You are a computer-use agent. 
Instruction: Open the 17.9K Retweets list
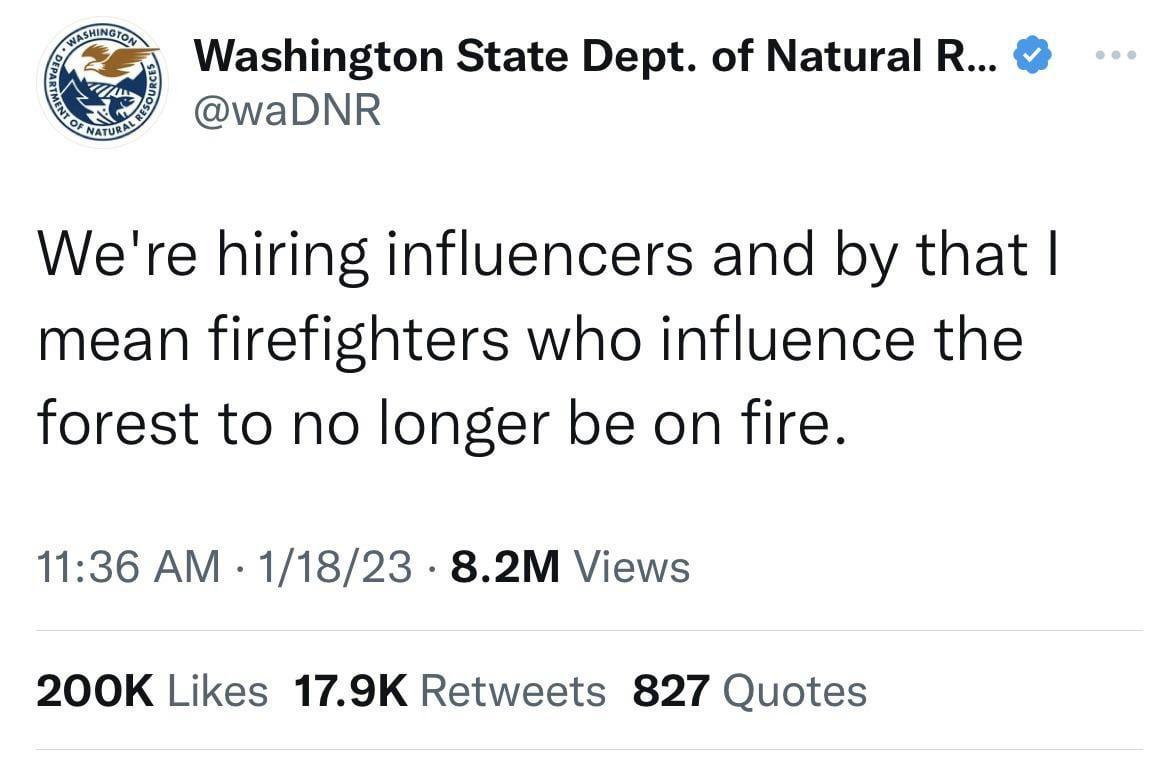pyautogui.click(x=450, y=690)
